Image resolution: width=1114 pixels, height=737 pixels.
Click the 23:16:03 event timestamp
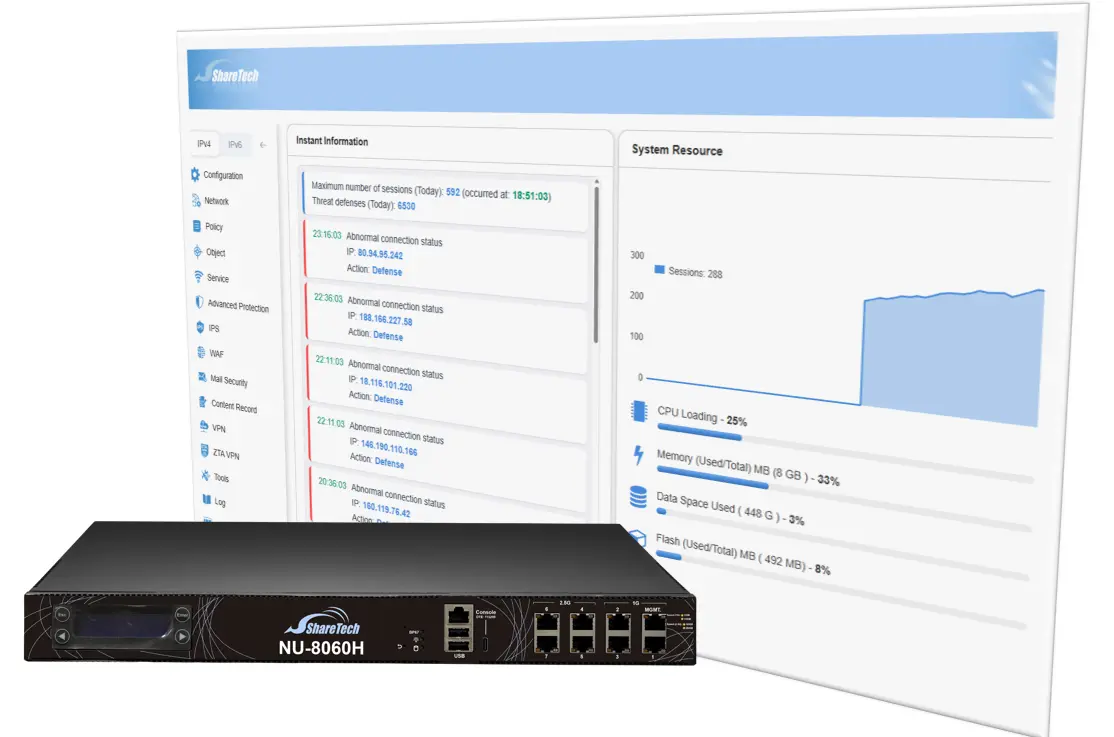click(x=327, y=234)
